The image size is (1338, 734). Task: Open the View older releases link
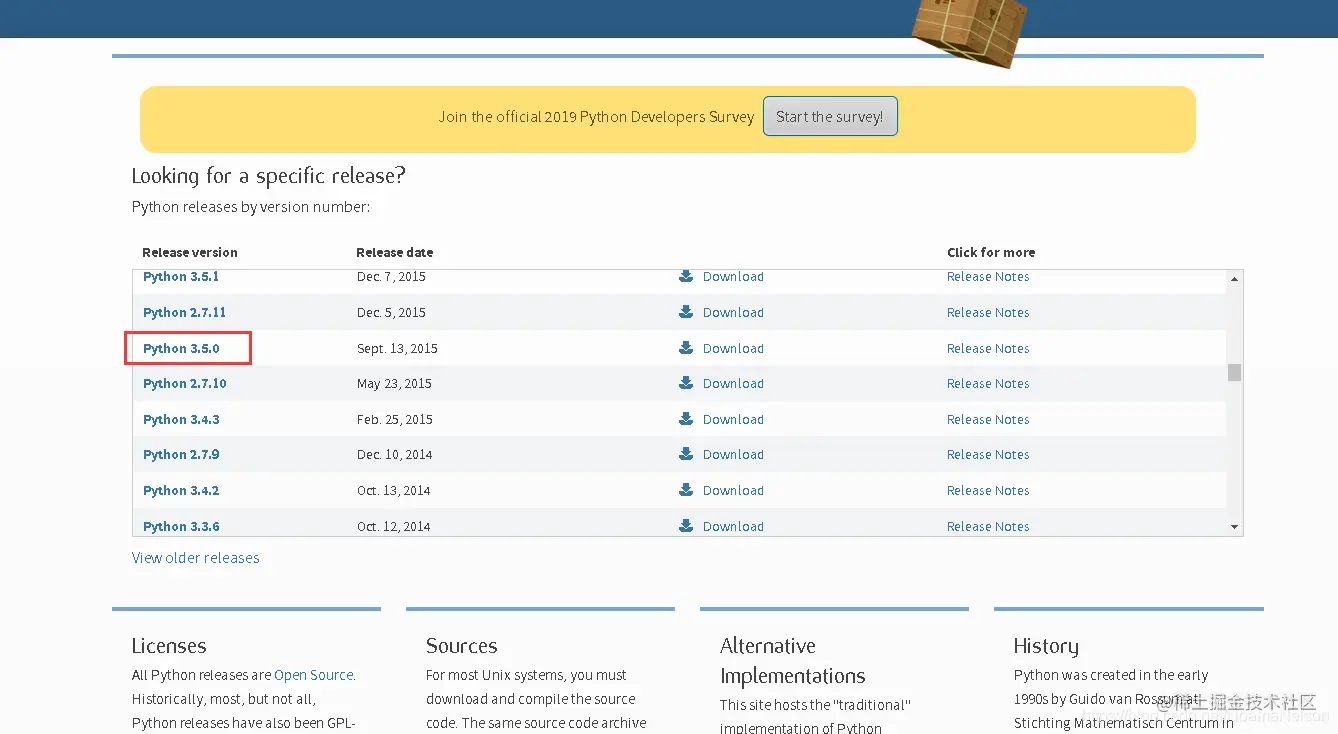point(196,558)
